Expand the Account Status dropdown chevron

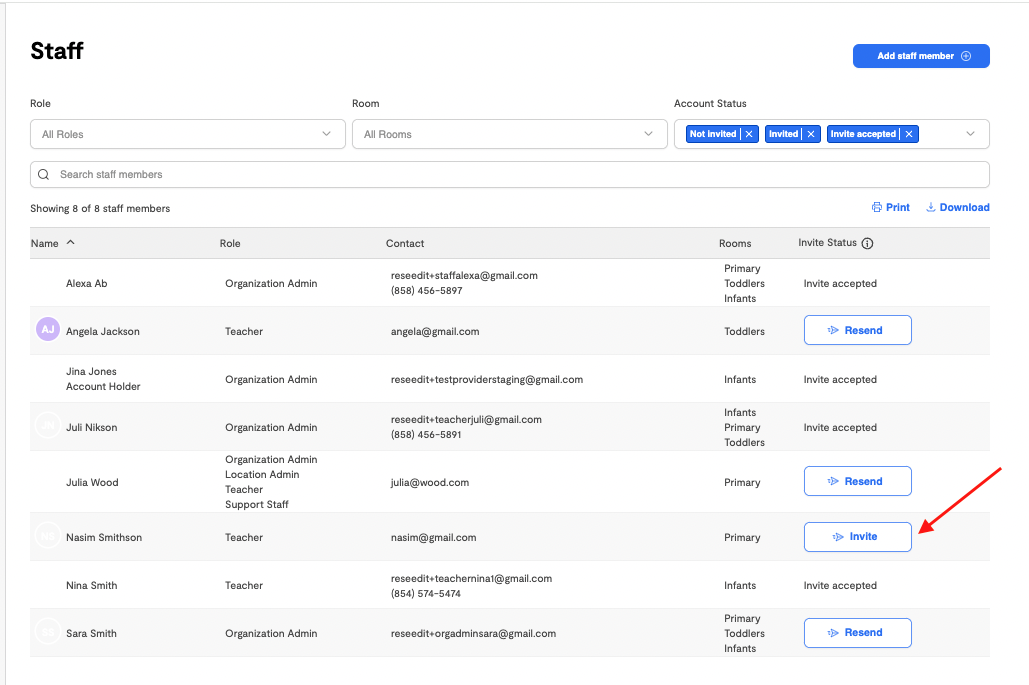[970, 134]
